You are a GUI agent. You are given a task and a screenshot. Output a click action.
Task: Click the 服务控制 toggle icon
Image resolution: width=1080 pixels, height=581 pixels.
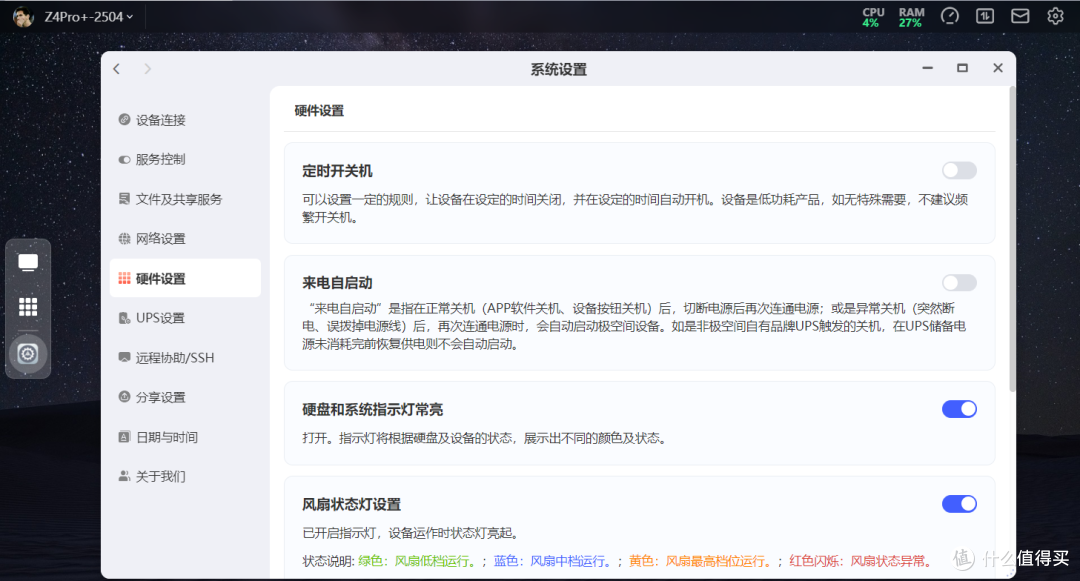(124, 159)
